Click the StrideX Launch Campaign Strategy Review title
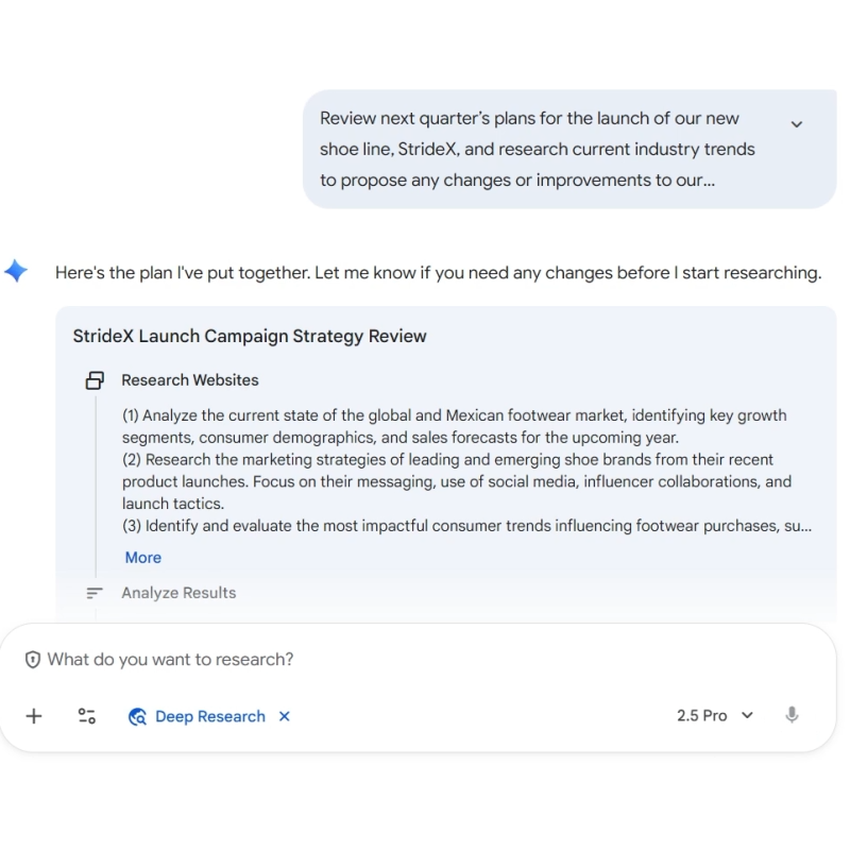850x850 pixels. click(250, 336)
